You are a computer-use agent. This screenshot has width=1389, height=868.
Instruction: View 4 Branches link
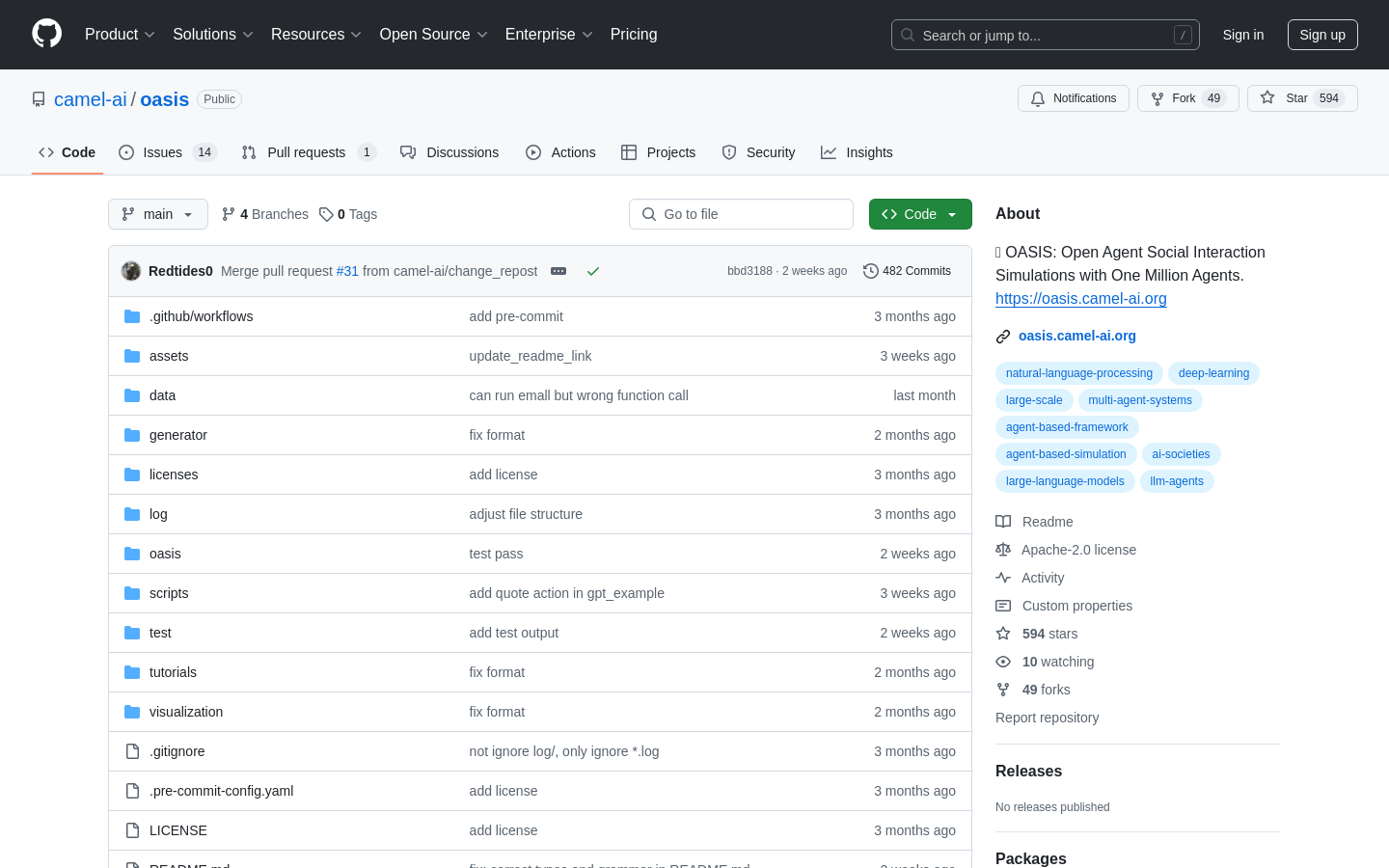265,214
